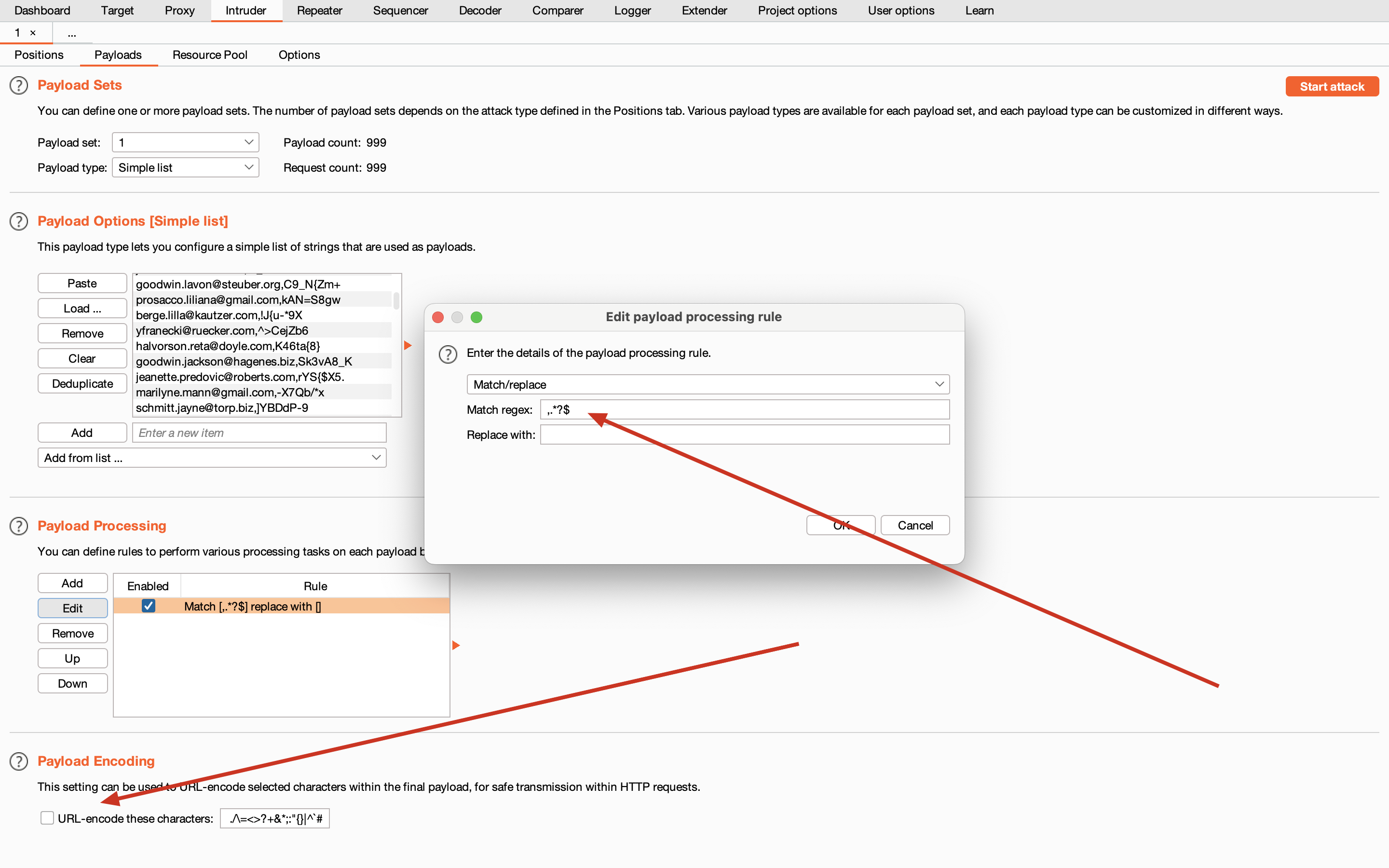Click URL-encode characters text field

point(274,818)
